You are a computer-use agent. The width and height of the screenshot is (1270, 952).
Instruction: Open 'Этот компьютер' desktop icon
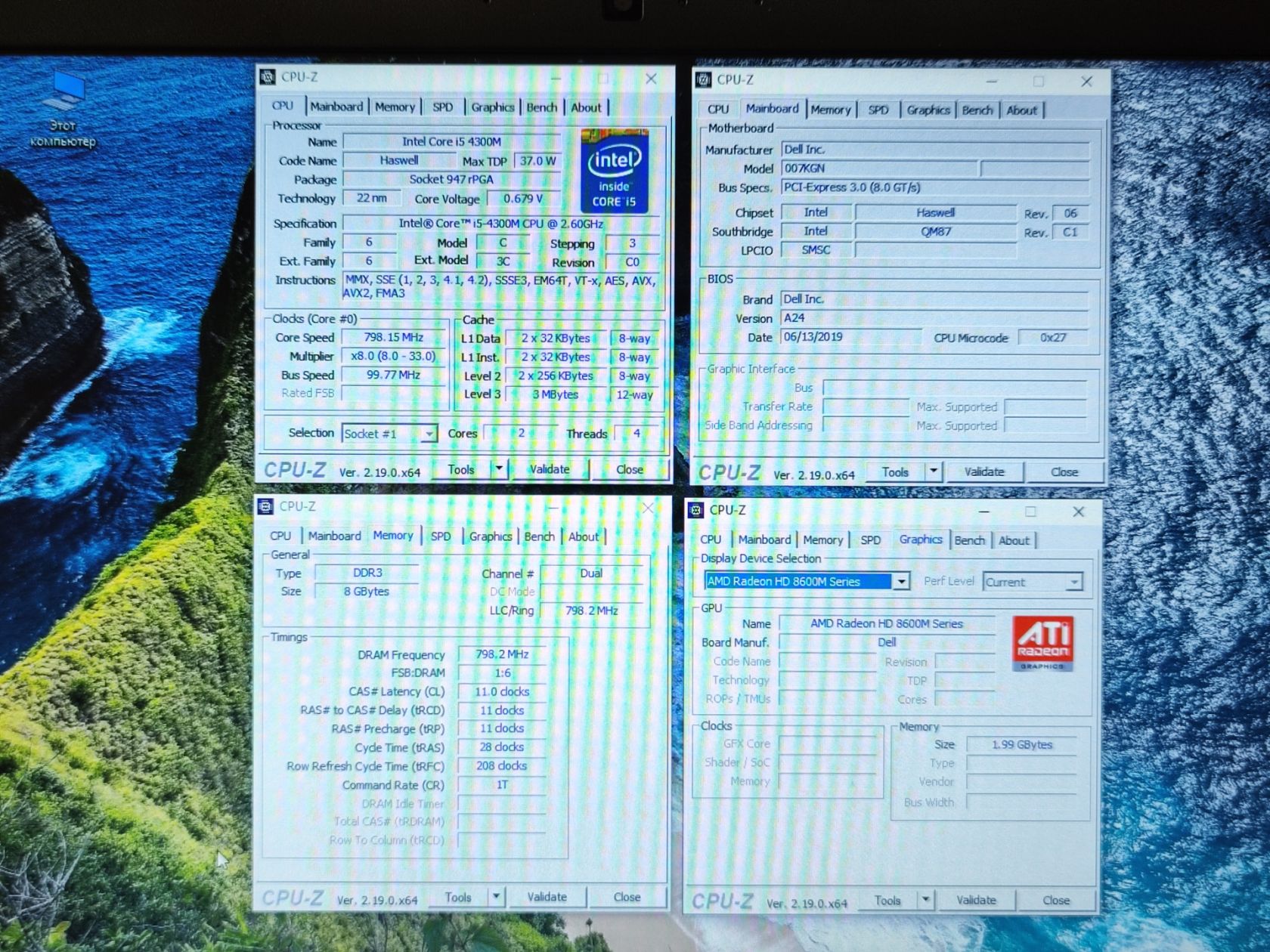[x=63, y=110]
